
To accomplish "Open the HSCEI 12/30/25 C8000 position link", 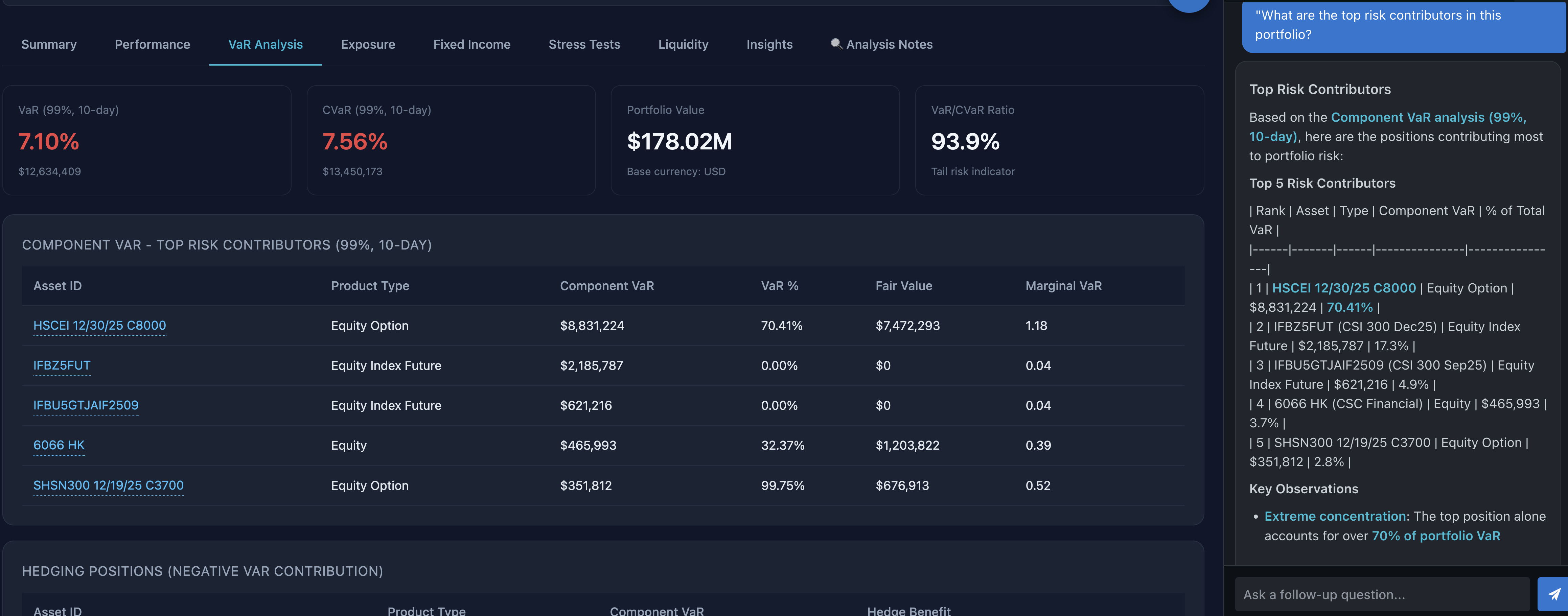I will [x=99, y=326].
